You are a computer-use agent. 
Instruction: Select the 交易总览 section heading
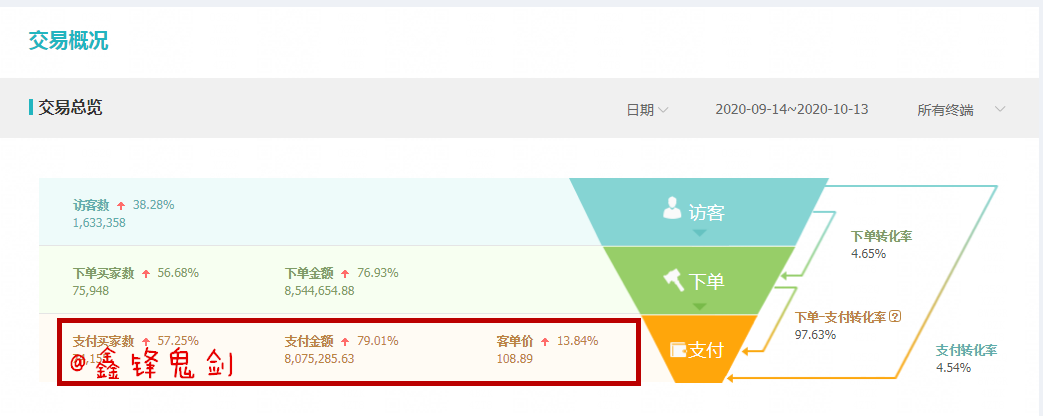[x=70, y=107]
